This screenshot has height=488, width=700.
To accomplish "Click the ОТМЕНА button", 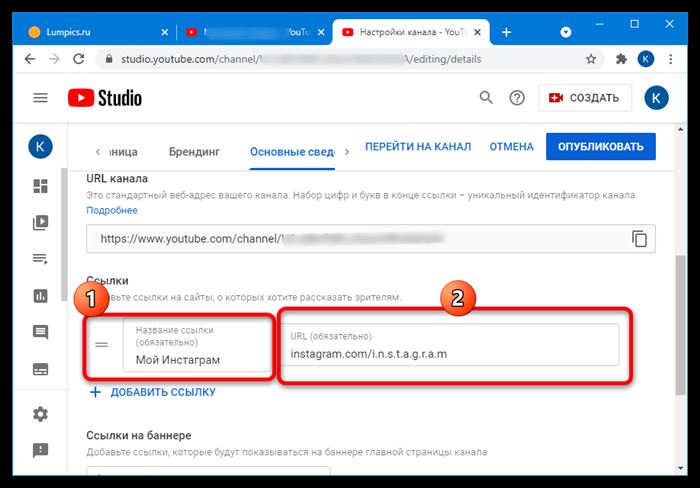I will pos(511,146).
